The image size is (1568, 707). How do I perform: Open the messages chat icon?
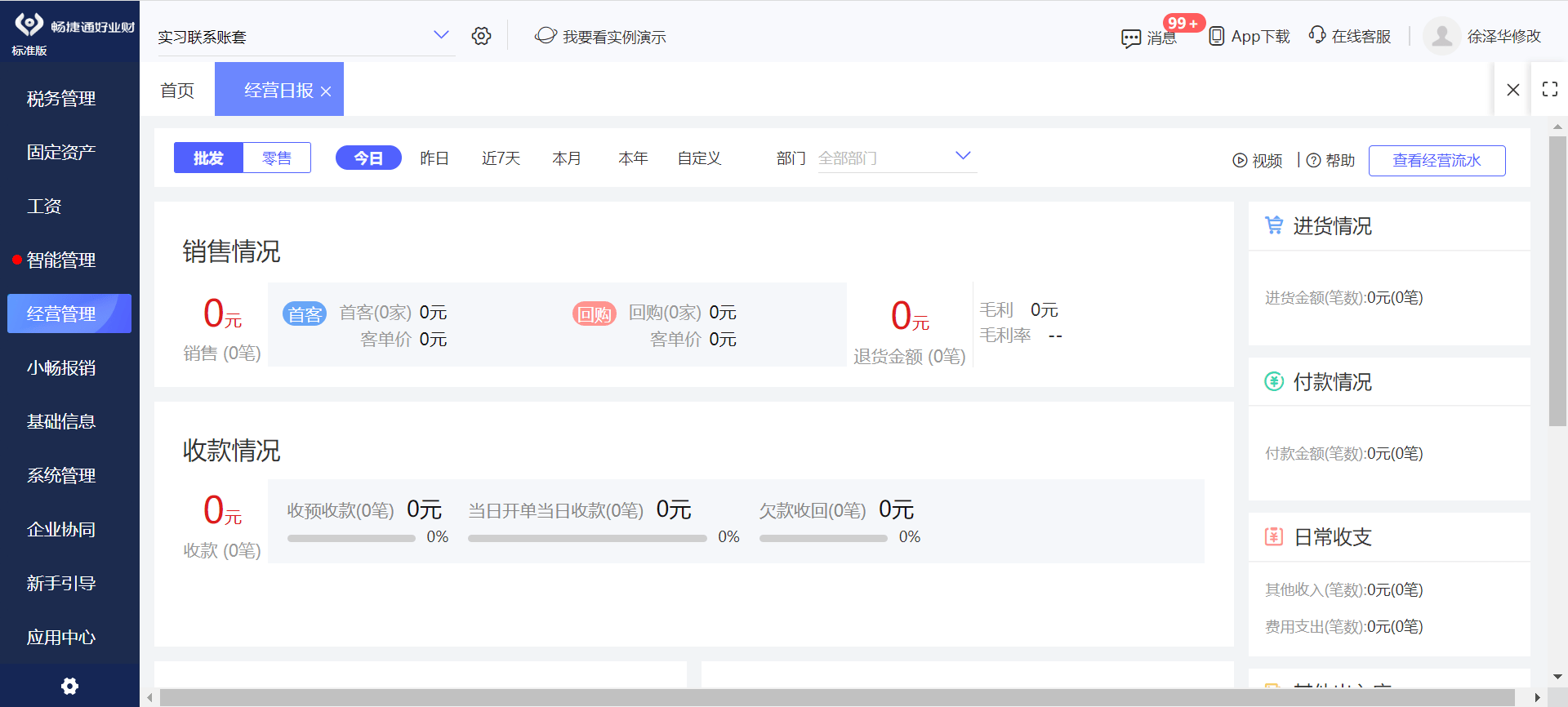tap(1131, 38)
